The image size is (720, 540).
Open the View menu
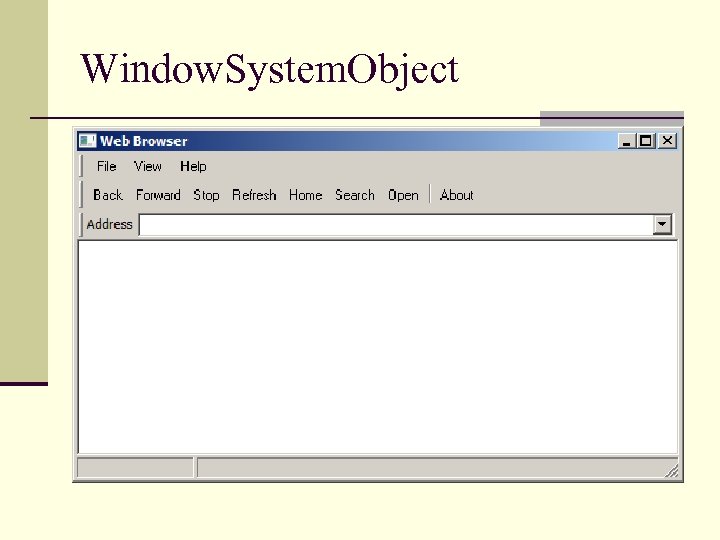(147, 166)
